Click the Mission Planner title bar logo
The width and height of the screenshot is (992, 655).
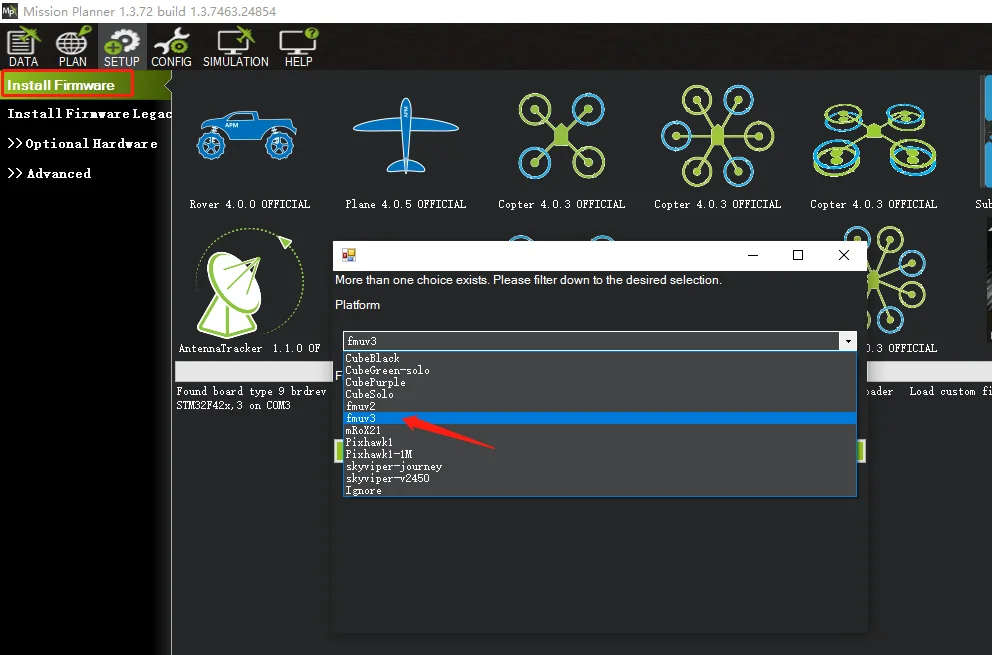point(9,11)
